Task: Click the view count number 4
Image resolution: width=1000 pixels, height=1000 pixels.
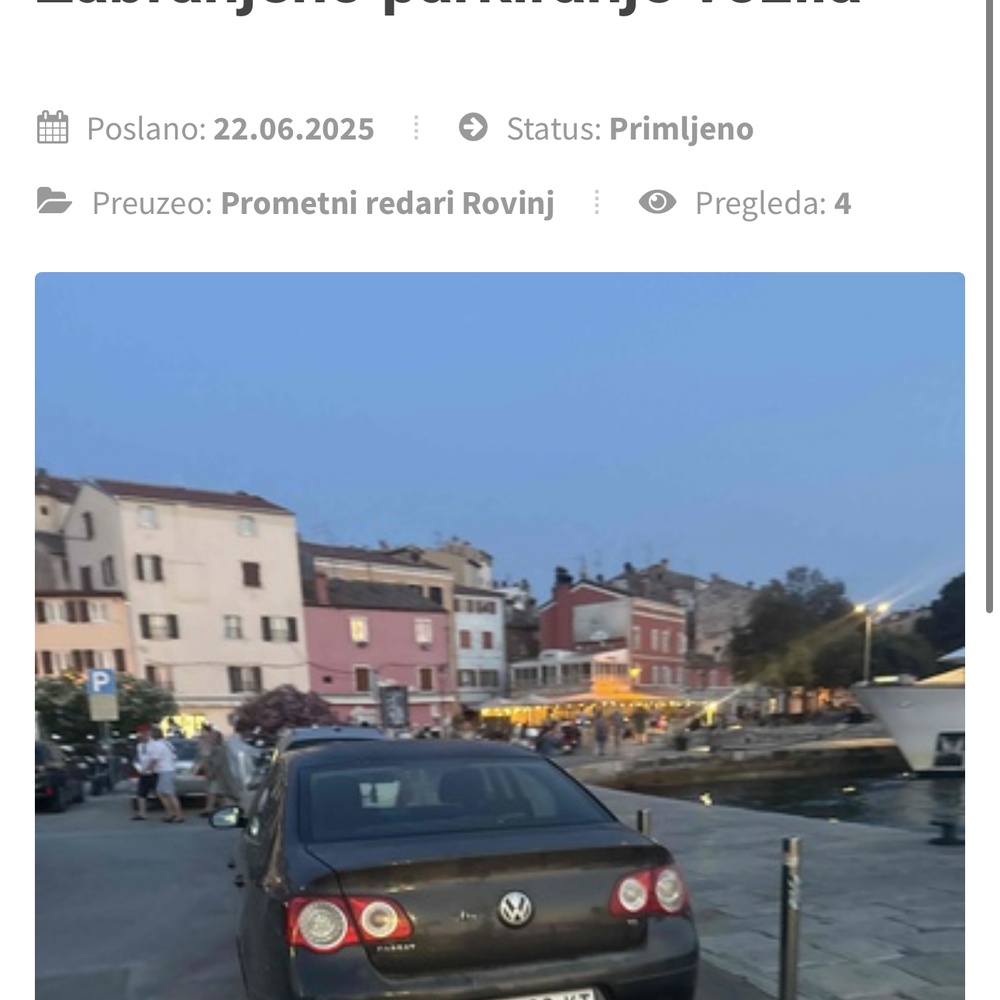Action: pyautogui.click(x=842, y=203)
